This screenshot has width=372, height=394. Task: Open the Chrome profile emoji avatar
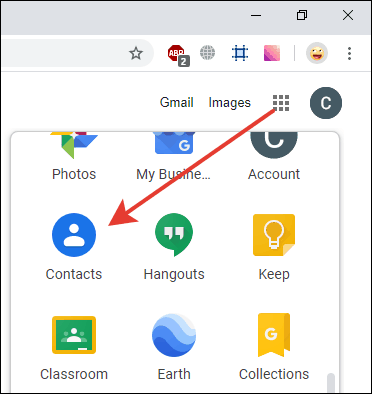coord(317,53)
